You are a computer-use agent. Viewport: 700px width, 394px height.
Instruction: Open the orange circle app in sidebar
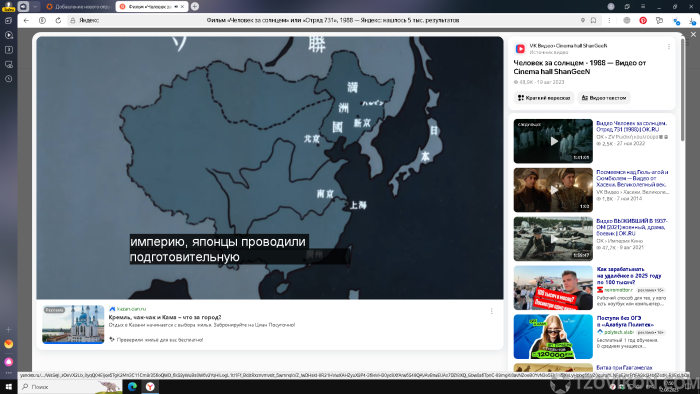tap(8, 344)
